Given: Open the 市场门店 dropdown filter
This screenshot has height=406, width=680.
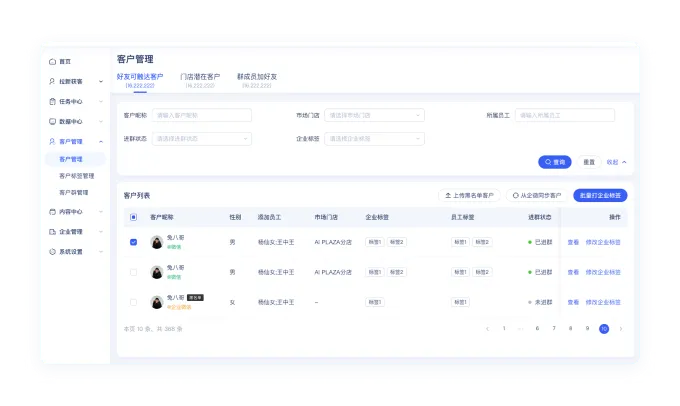Looking at the screenshot, I should click(374, 115).
